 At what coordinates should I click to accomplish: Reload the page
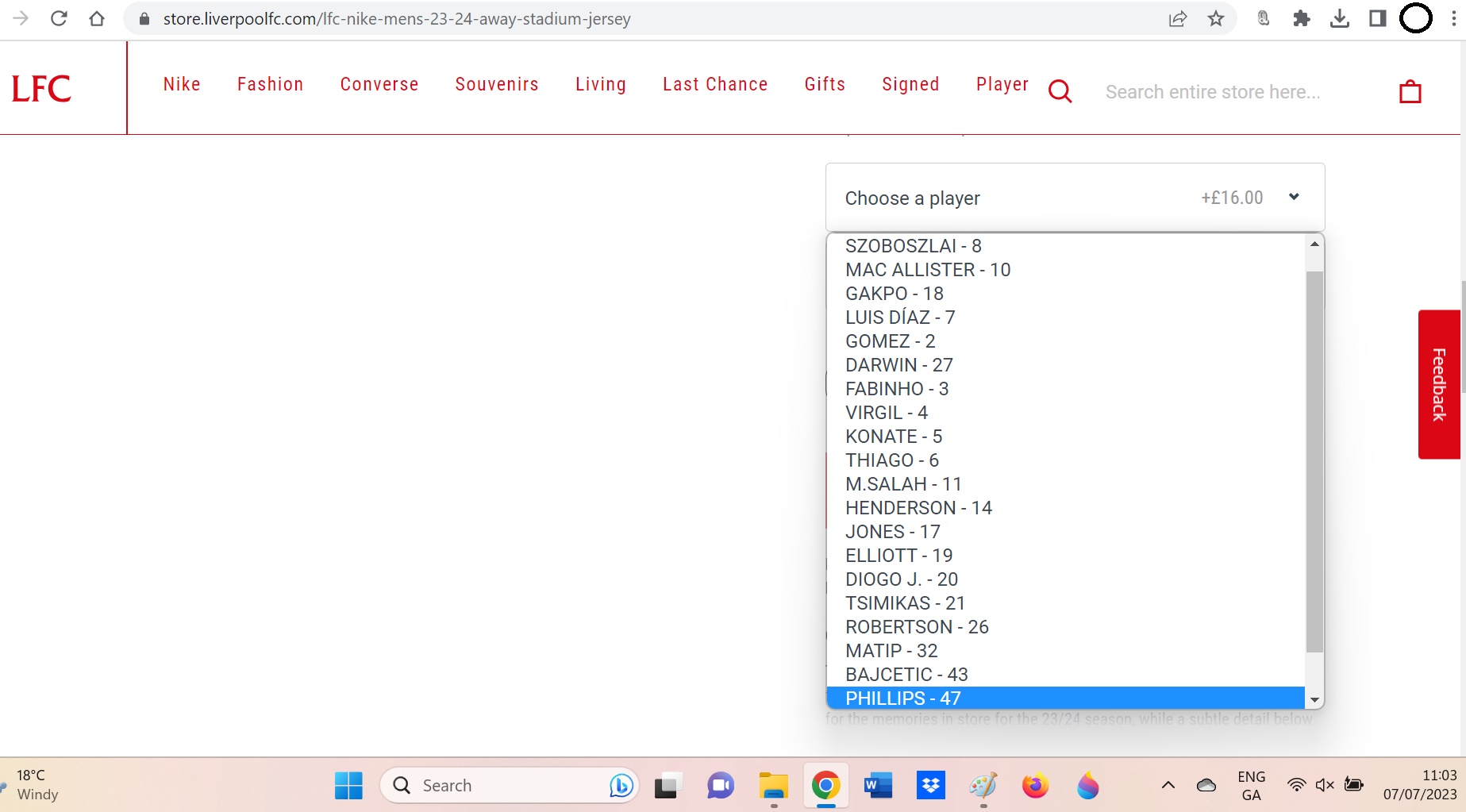pyautogui.click(x=59, y=18)
